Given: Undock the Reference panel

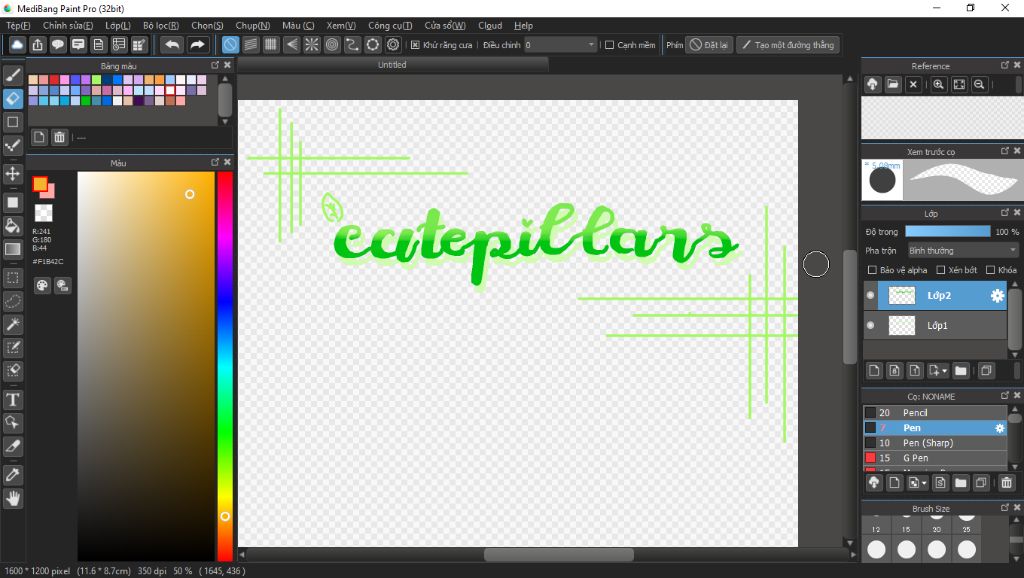Looking at the screenshot, I should (x=1005, y=65).
